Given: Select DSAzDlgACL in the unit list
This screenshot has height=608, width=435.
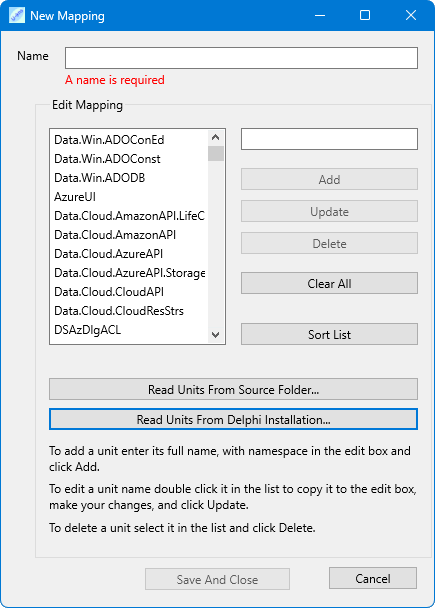Looking at the screenshot, I should (129, 330).
